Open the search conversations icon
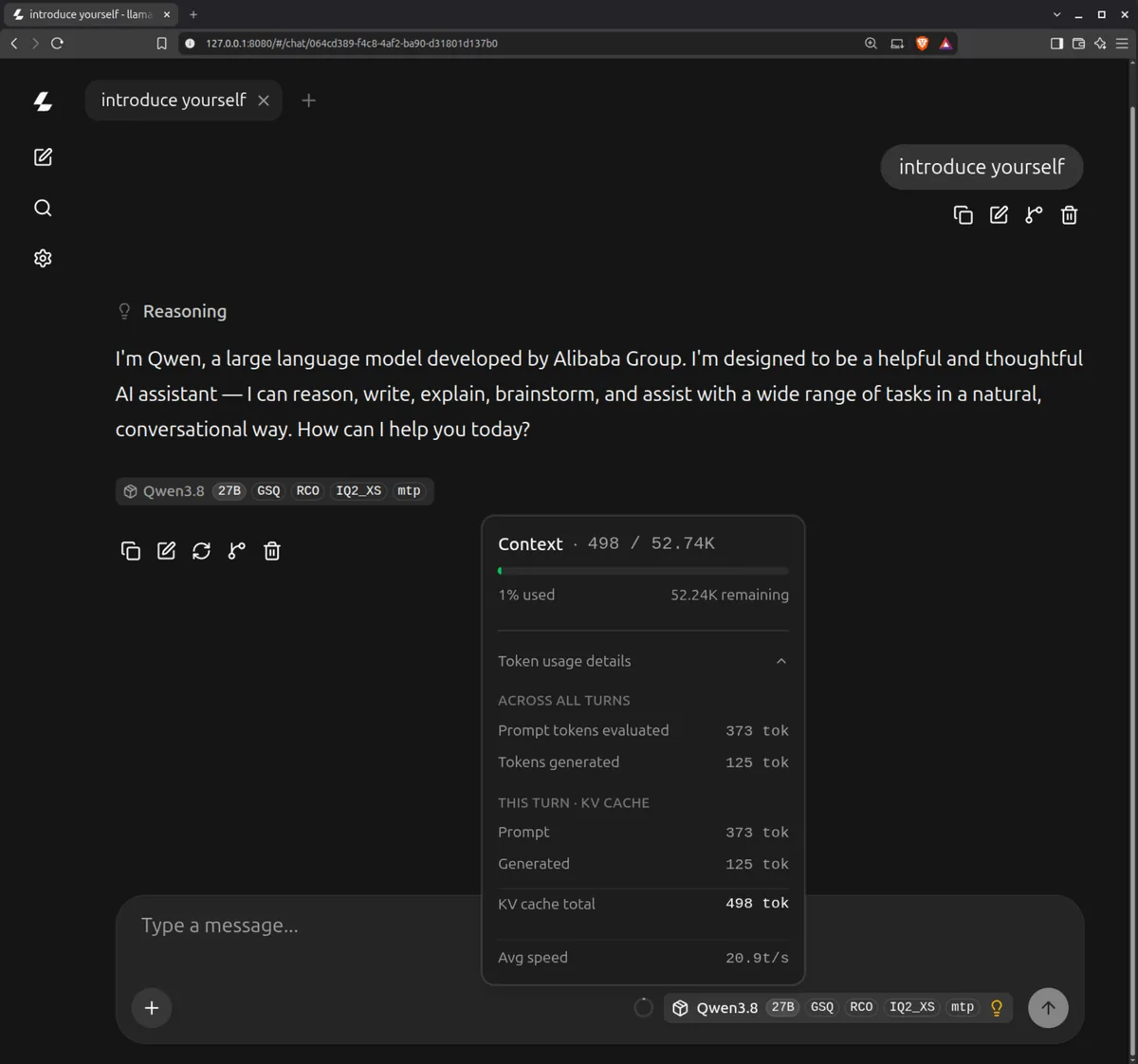 pyautogui.click(x=43, y=208)
